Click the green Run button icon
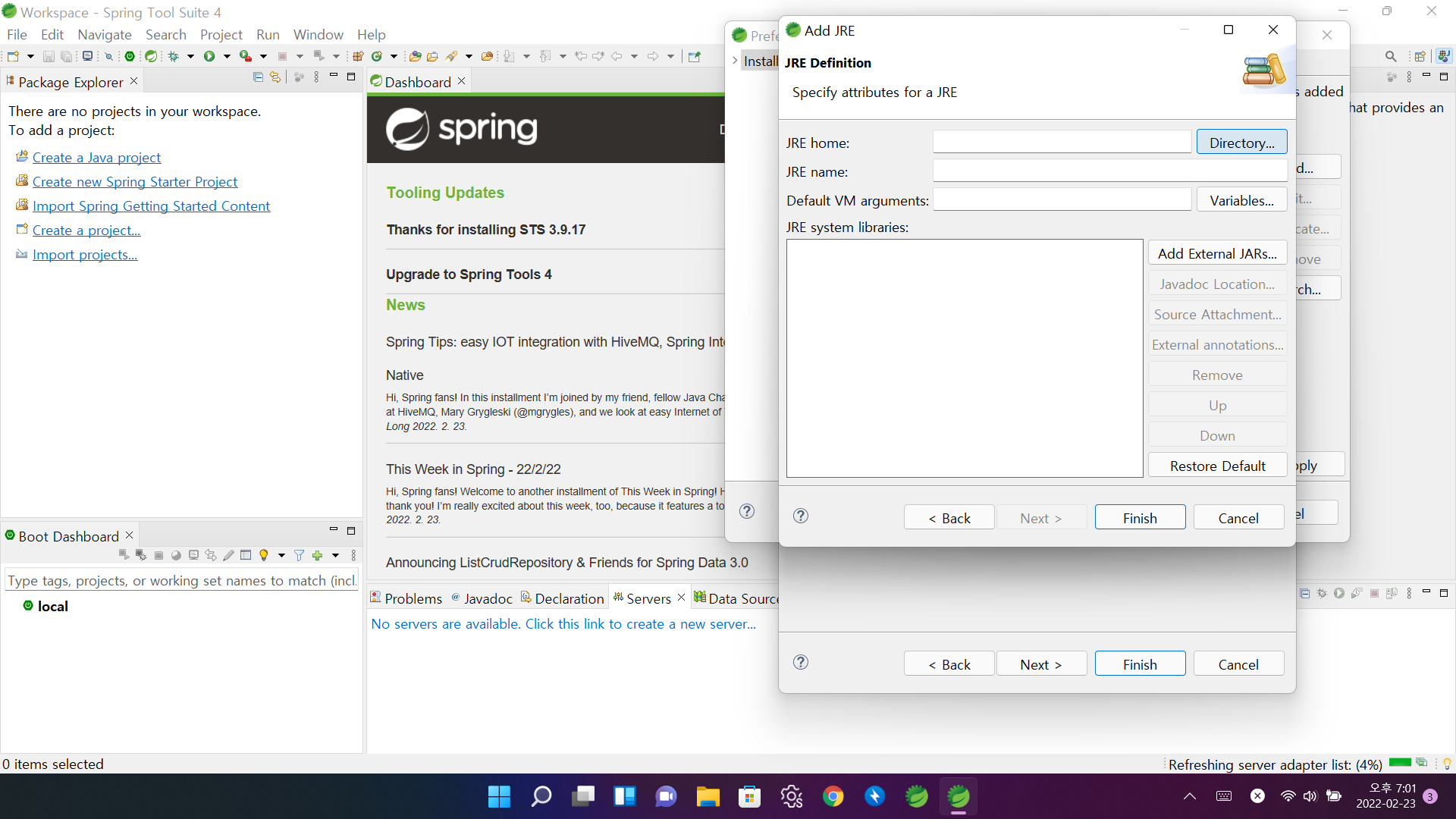This screenshot has width=1456, height=819. click(x=209, y=56)
